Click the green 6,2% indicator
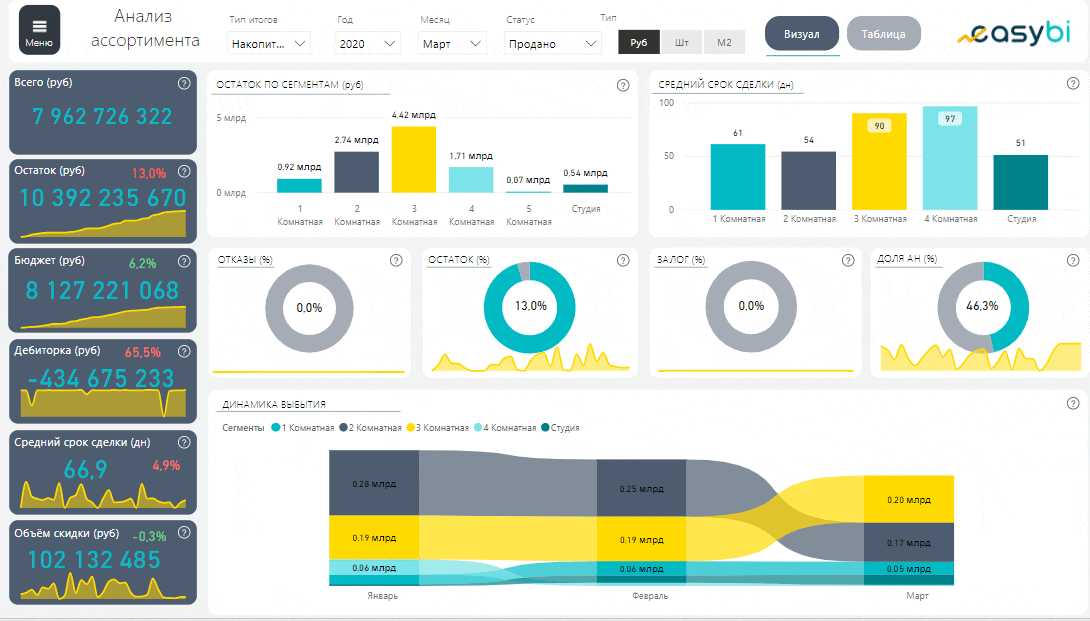This screenshot has height=621, width=1090. [143, 264]
